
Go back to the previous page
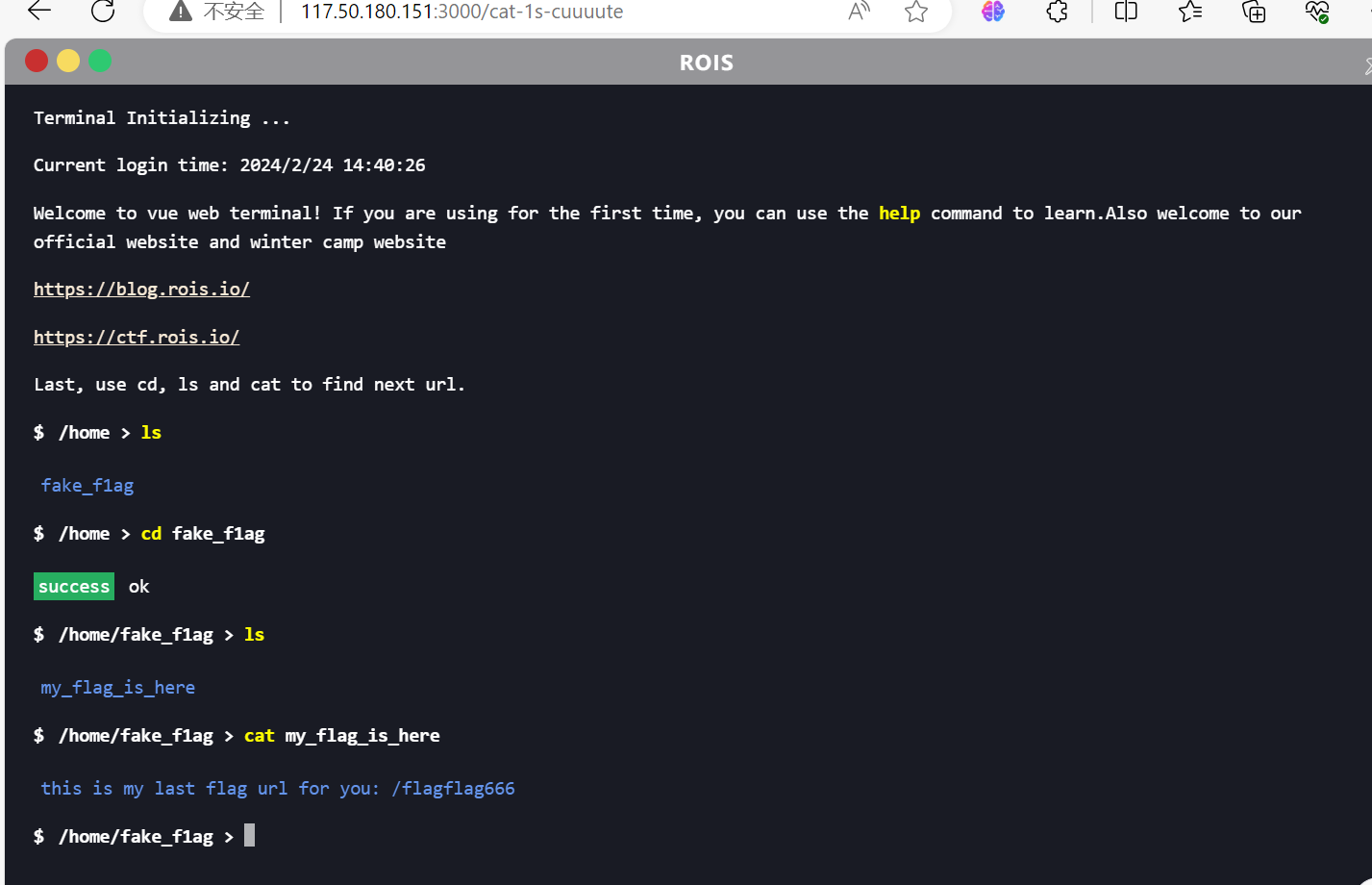[x=38, y=12]
